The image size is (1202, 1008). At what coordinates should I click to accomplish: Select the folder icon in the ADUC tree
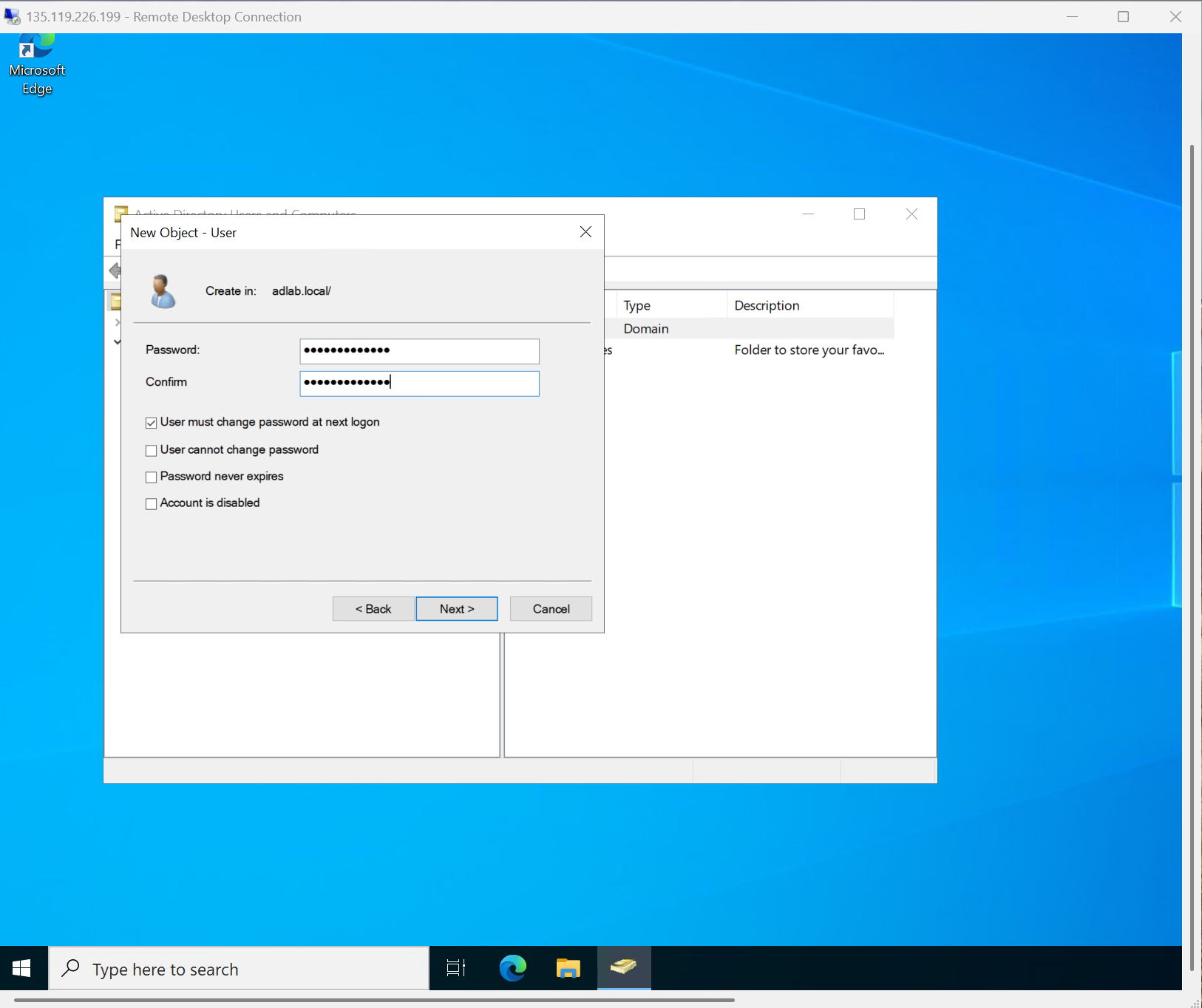pyautogui.click(x=116, y=300)
